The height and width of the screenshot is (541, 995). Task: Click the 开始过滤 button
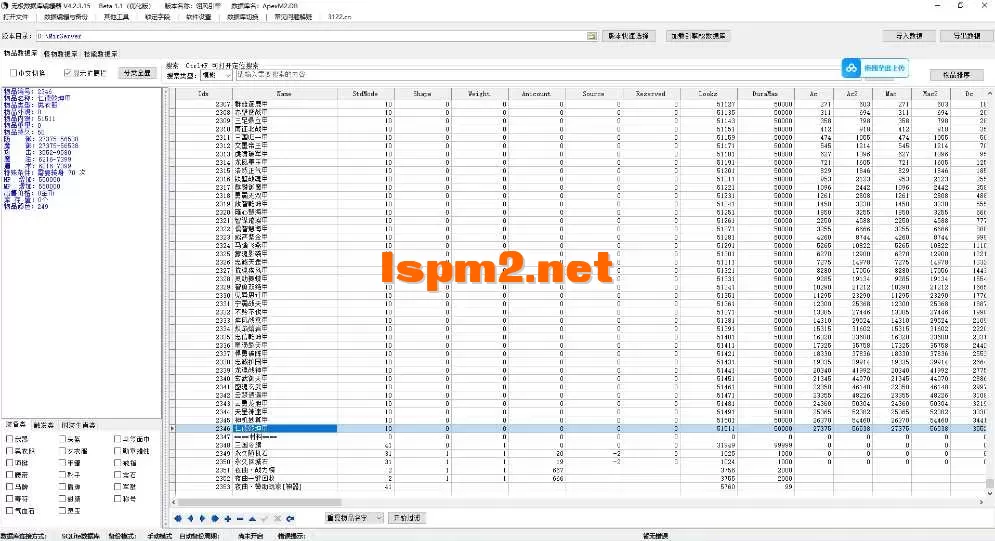[407, 518]
